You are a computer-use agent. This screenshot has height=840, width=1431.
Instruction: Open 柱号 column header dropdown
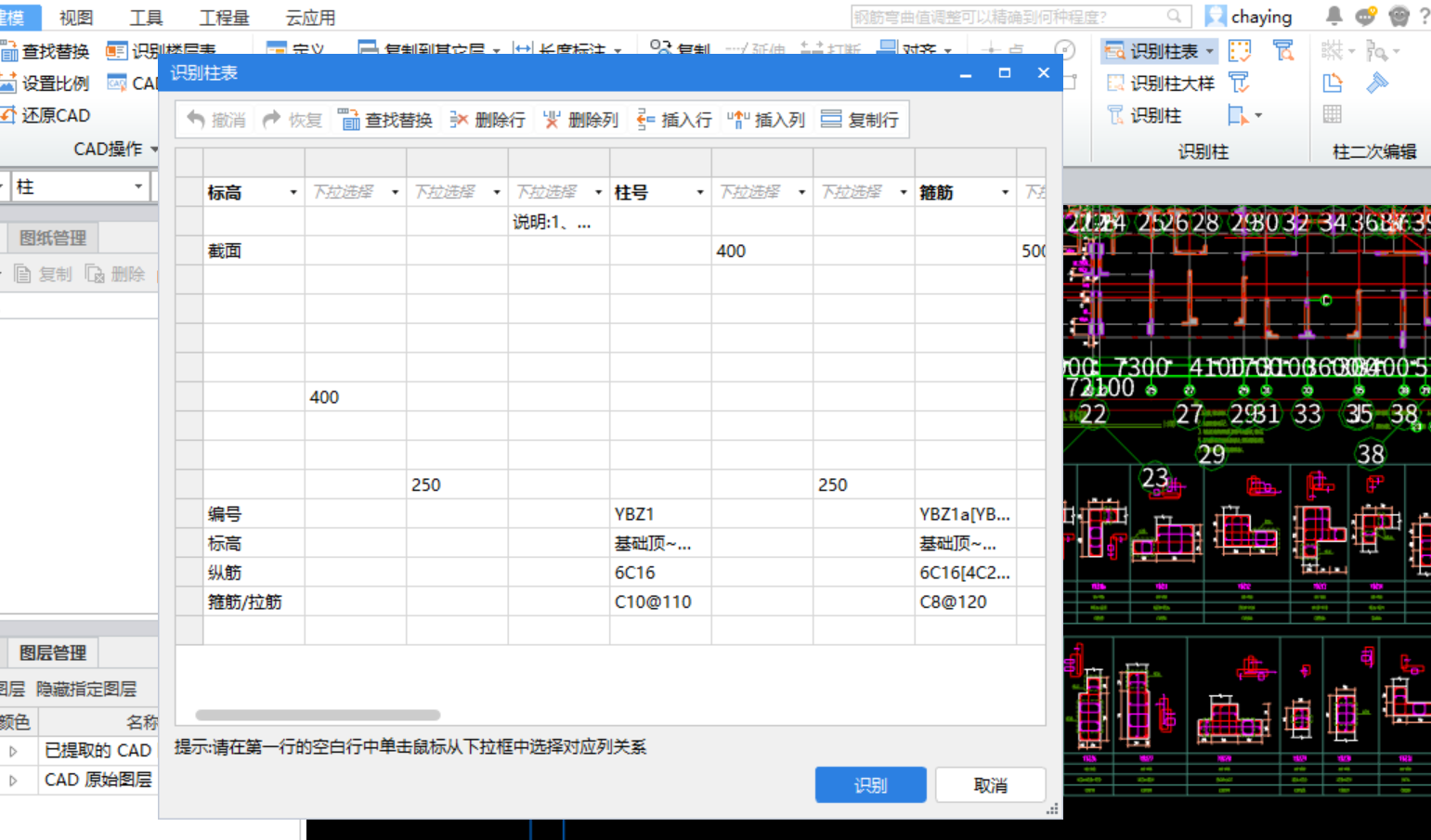pos(700,192)
